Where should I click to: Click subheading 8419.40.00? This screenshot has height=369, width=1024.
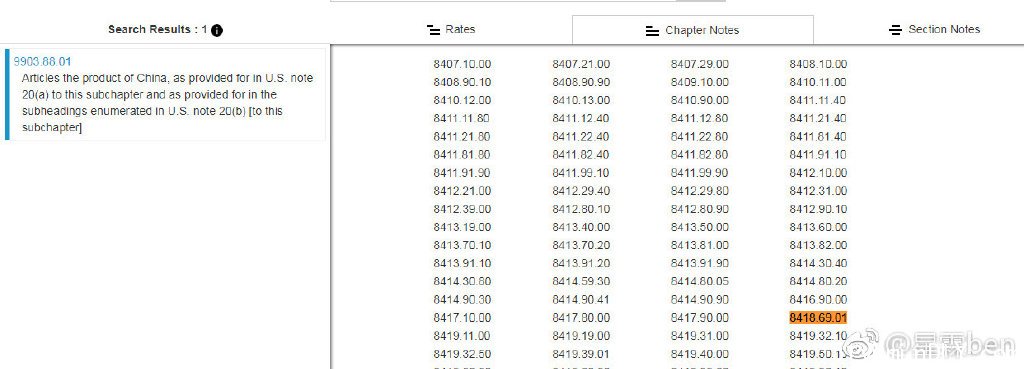tap(699, 354)
